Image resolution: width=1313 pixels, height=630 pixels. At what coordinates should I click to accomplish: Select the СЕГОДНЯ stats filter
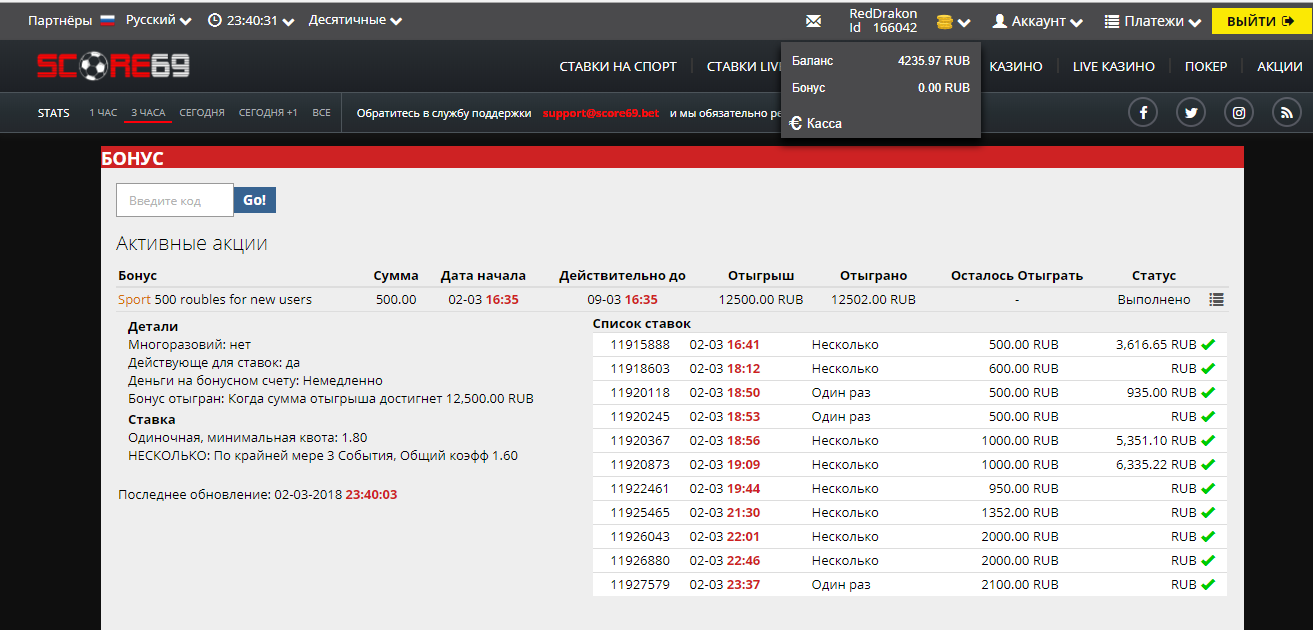click(202, 113)
